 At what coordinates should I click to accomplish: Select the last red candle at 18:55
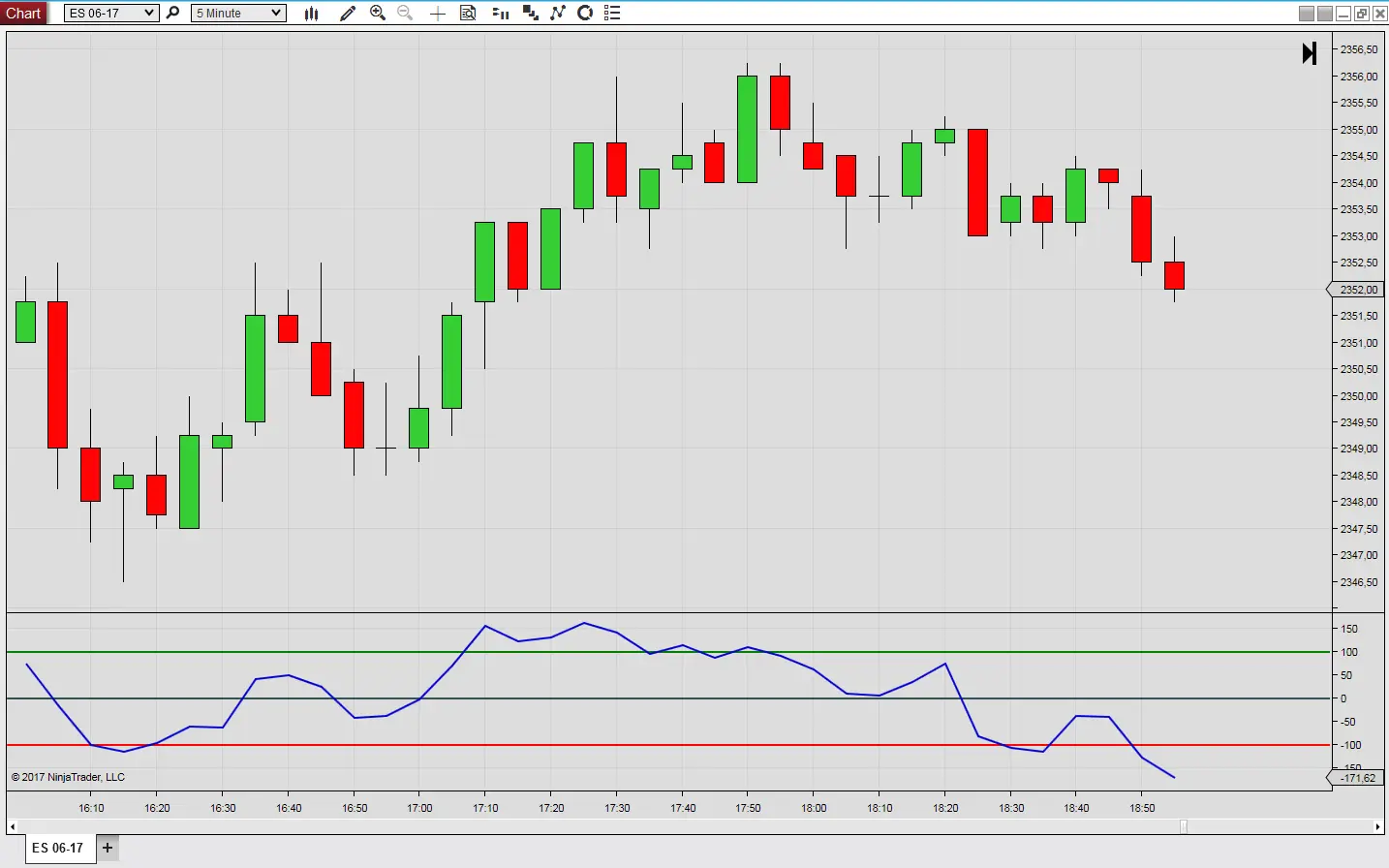(x=1174, y=275)
